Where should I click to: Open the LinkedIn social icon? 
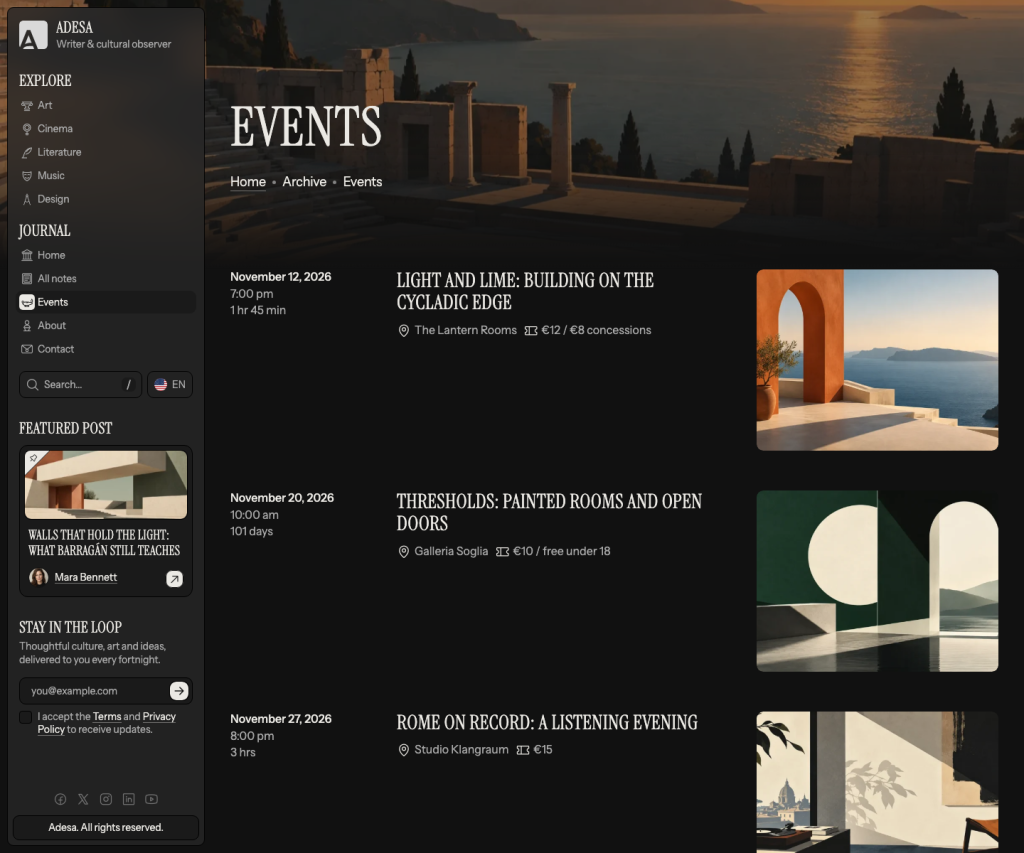(129, 799)
